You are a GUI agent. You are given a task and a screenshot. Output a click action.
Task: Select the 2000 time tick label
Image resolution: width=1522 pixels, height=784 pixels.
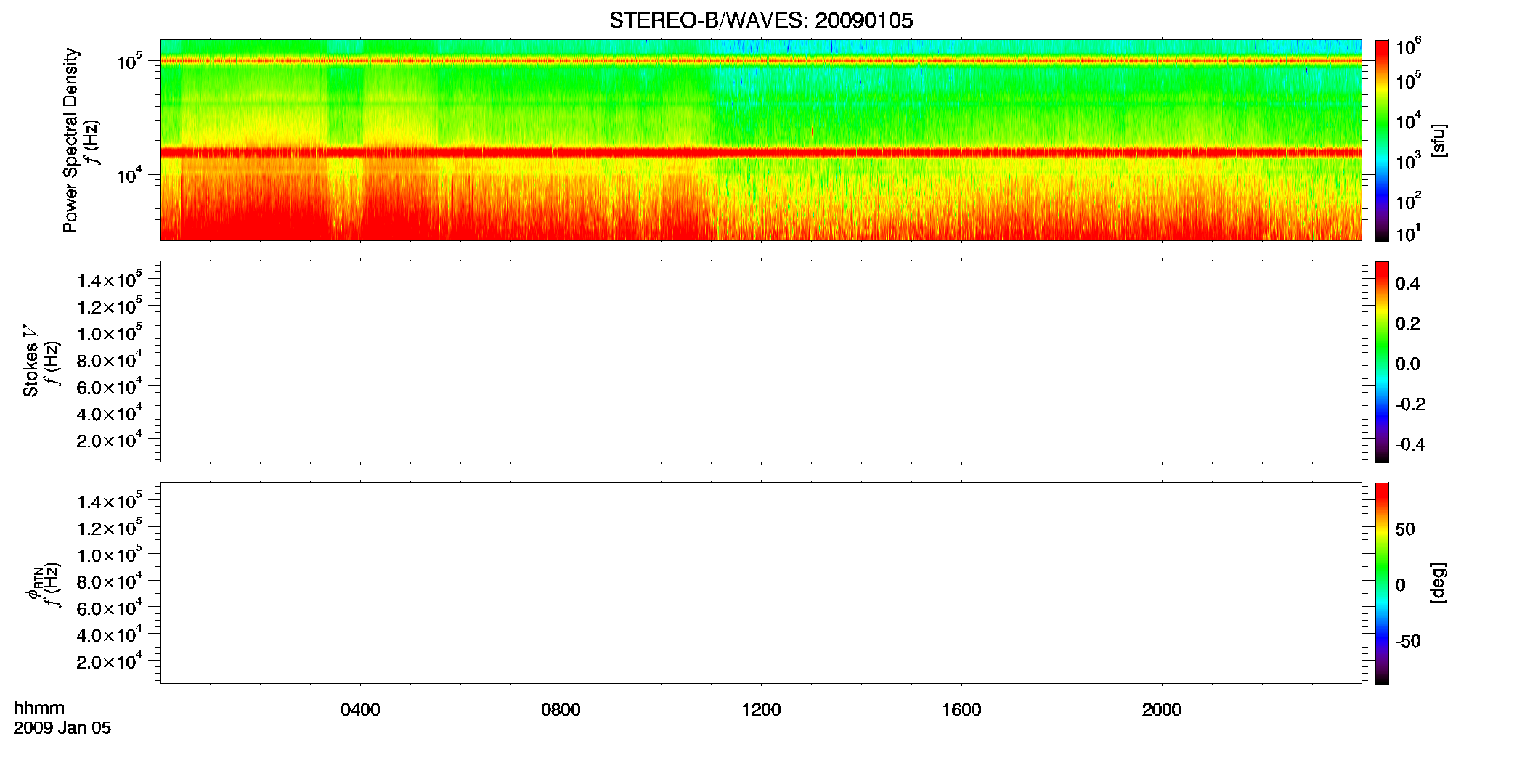[1161, 710]
